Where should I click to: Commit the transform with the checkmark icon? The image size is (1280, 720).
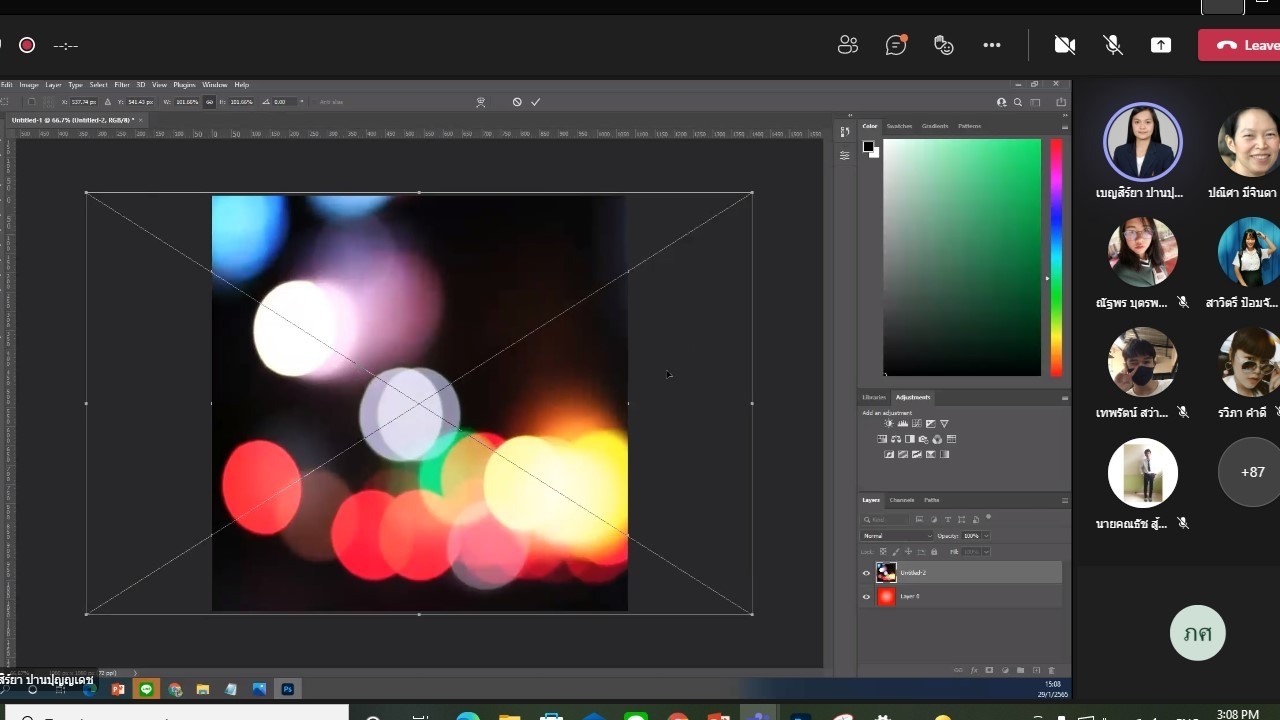click(536, 102)
